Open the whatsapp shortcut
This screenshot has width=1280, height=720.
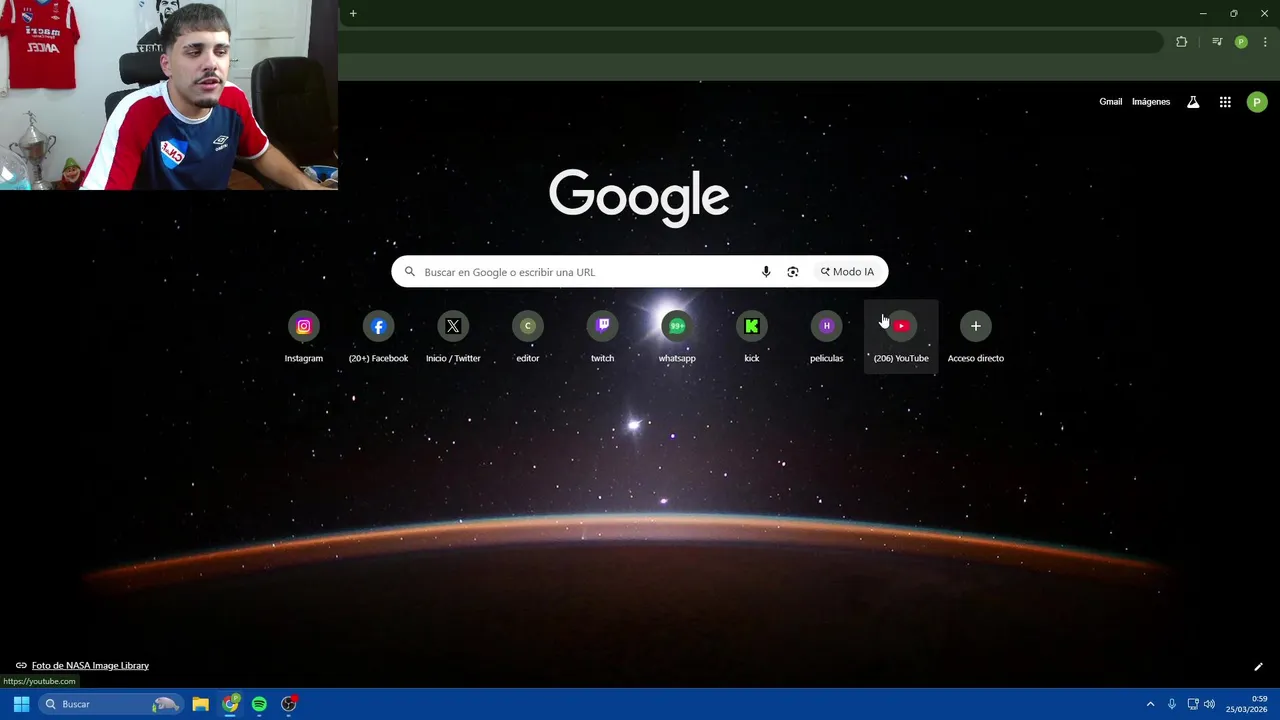point(677,337)
